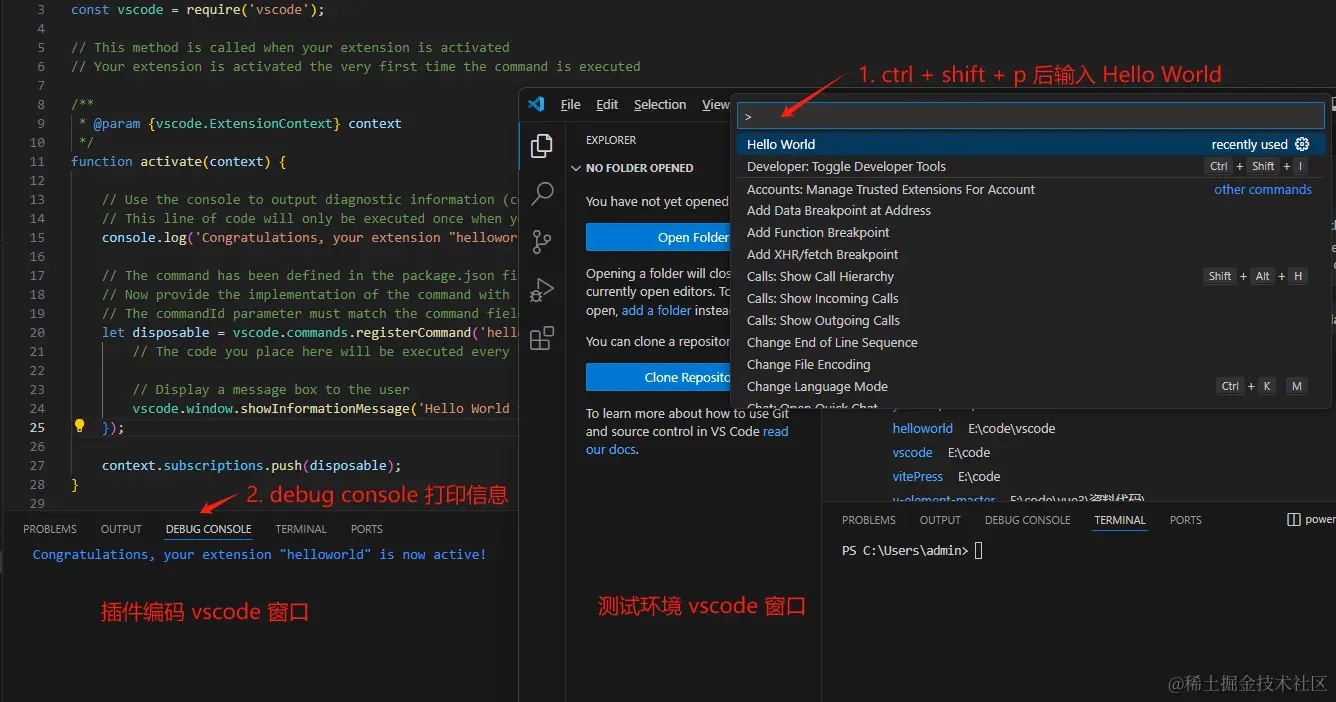Viewport: 1336px width, 702px height.
Task: Open Selection menu in test window
Action: [660, 104]
